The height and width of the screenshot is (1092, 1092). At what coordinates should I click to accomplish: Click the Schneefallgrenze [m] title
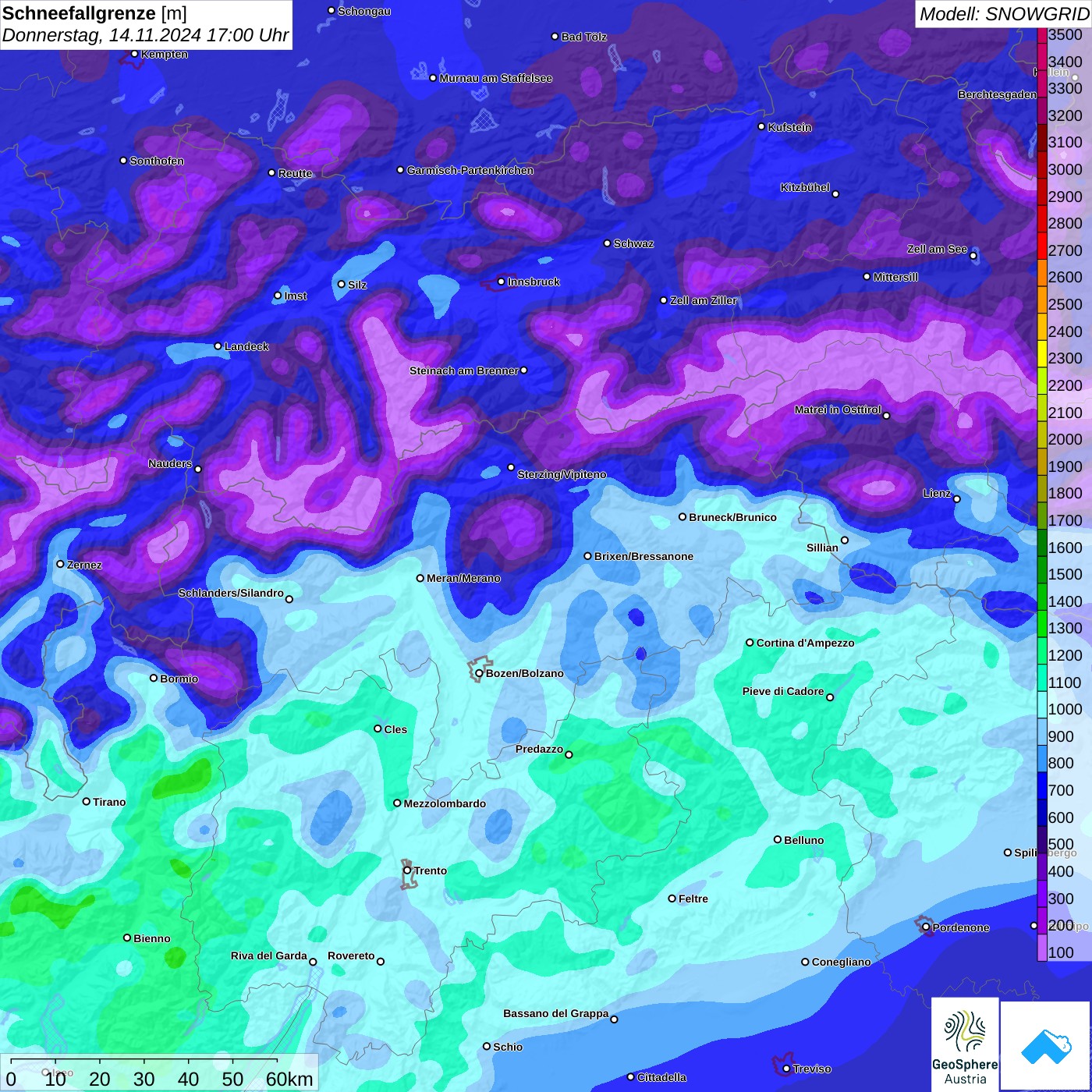click(x=94, y=13)
